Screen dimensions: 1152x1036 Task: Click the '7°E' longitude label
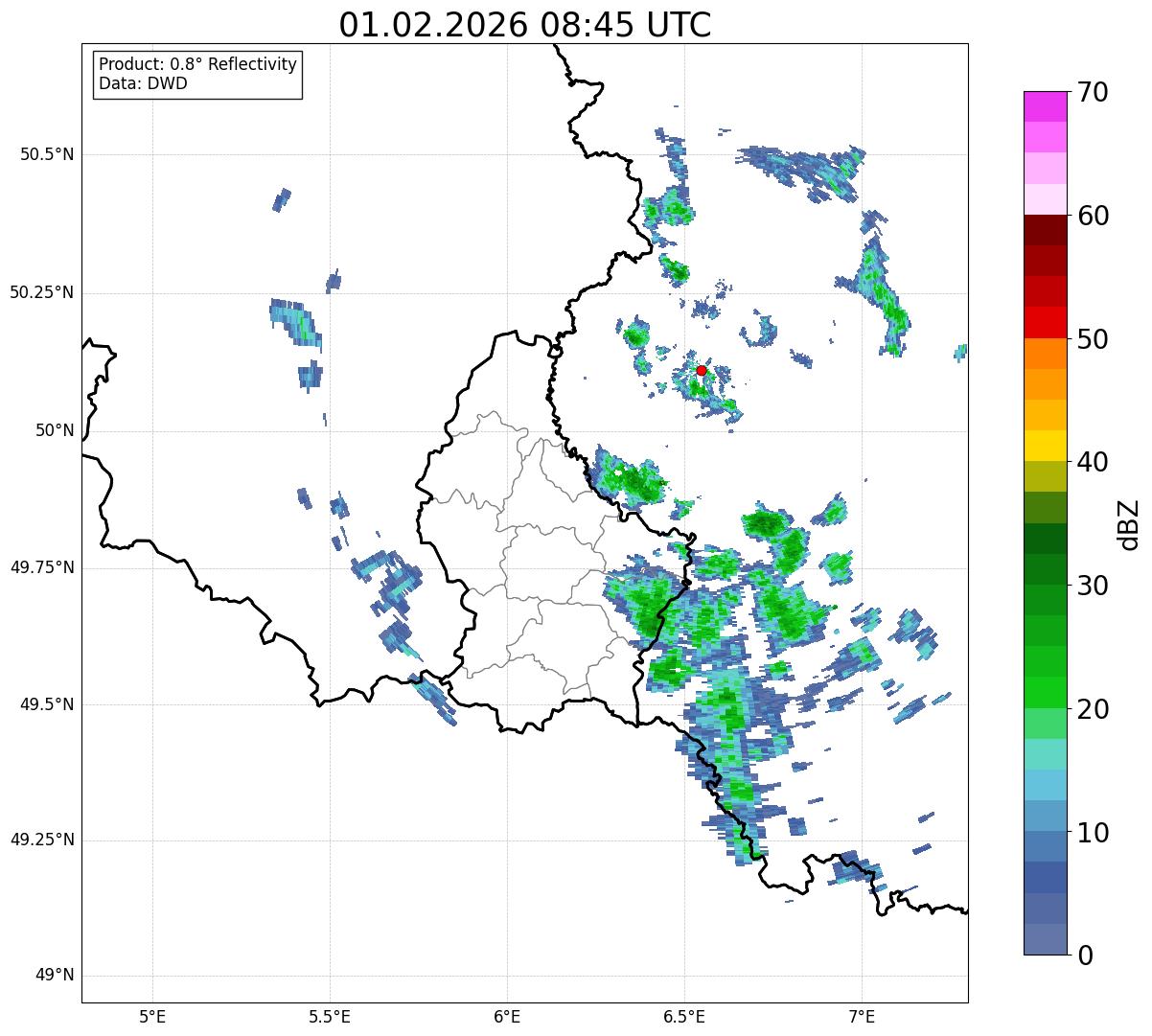click(x=862, y=1016)
